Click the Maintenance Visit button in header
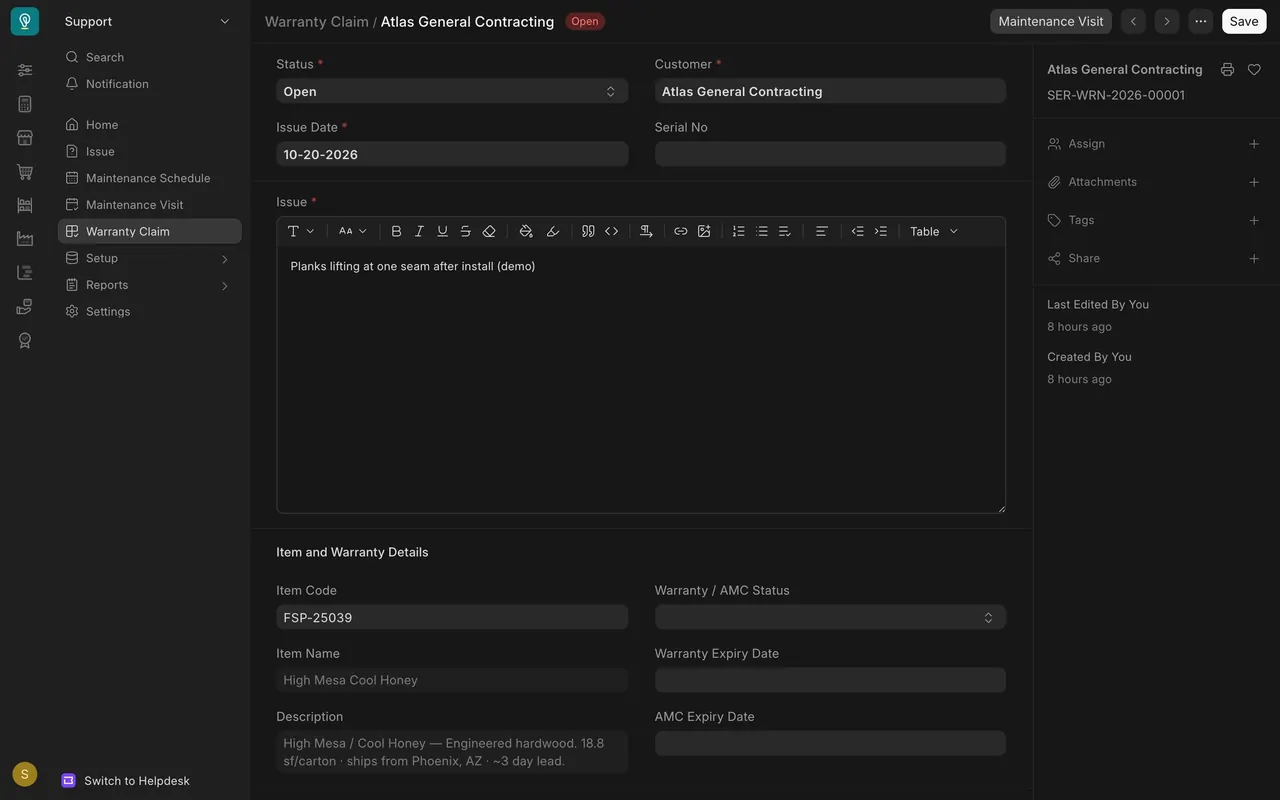 coord(1051,21)
